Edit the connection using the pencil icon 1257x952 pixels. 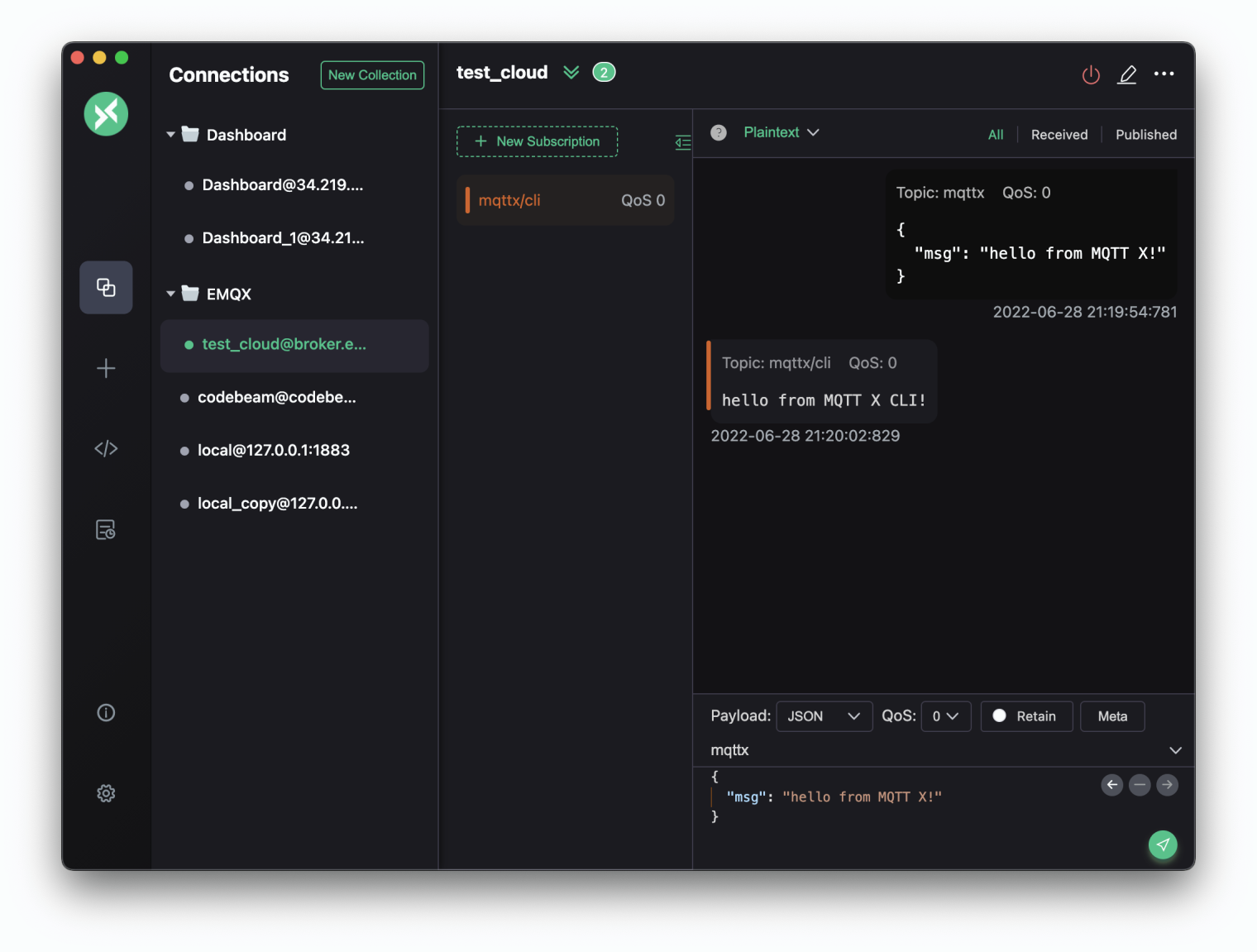click(x=1127, y=74)
